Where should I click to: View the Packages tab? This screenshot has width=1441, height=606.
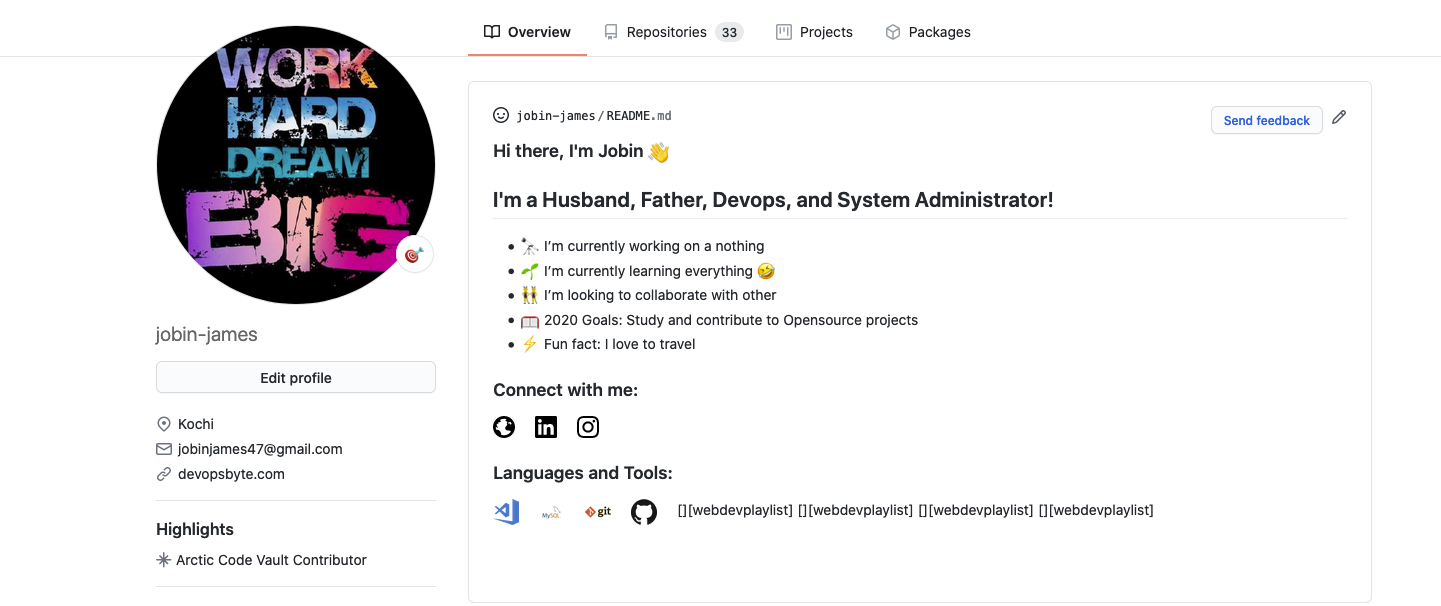pyautogui.click(x=927, y=31)
